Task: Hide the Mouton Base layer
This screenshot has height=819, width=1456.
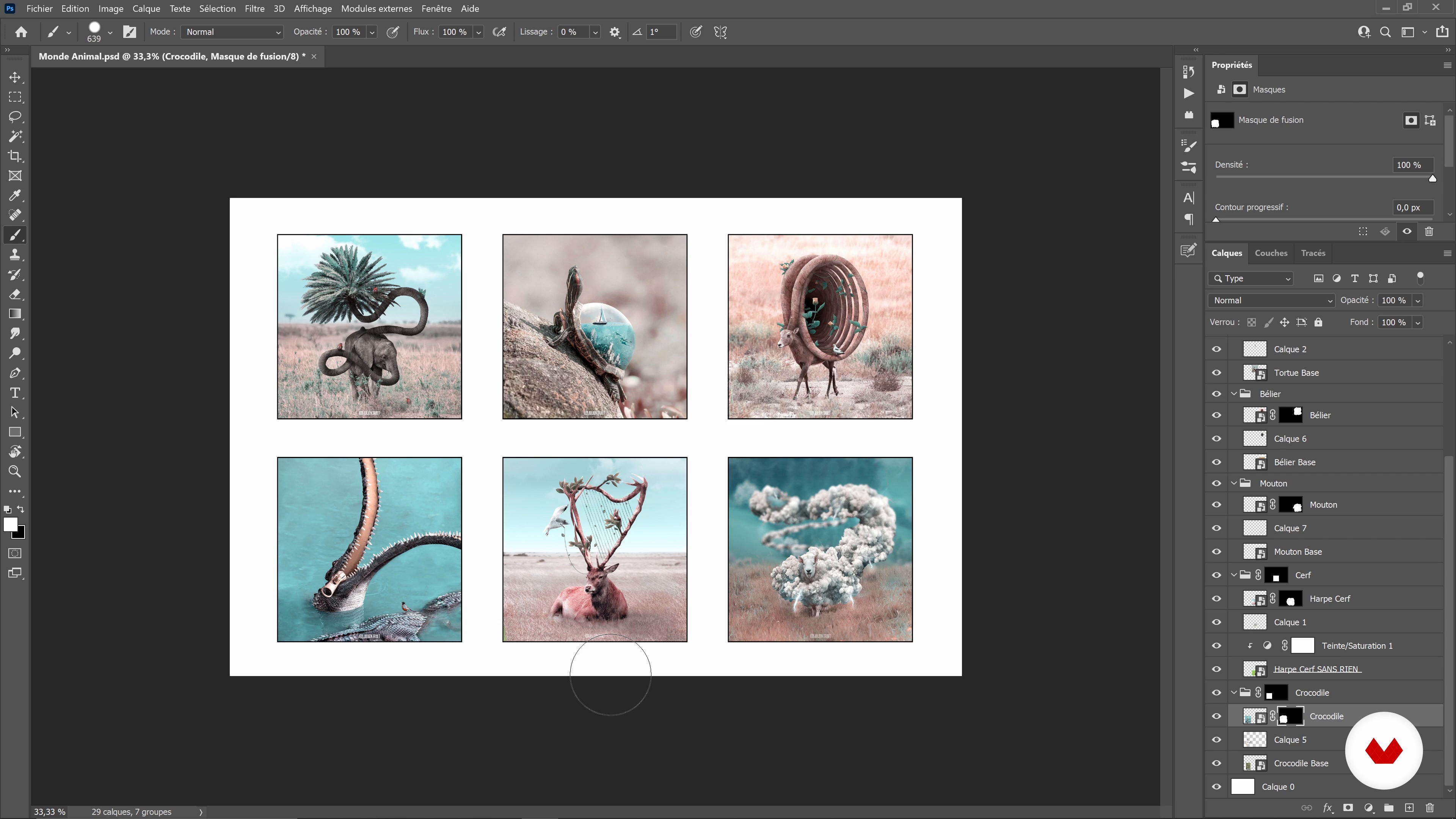Action: 1216,552
